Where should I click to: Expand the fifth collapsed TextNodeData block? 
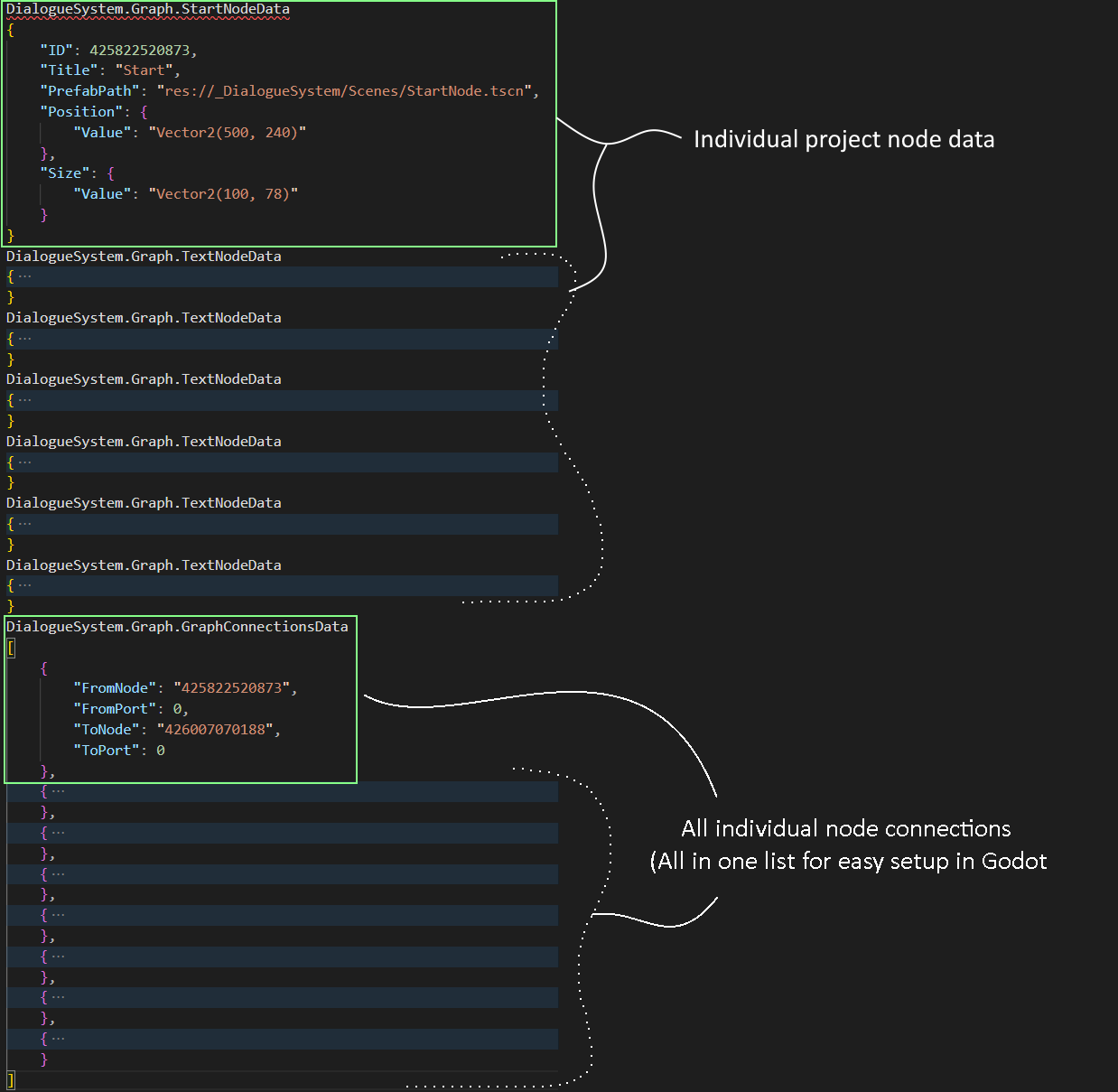tap(23, 523)
